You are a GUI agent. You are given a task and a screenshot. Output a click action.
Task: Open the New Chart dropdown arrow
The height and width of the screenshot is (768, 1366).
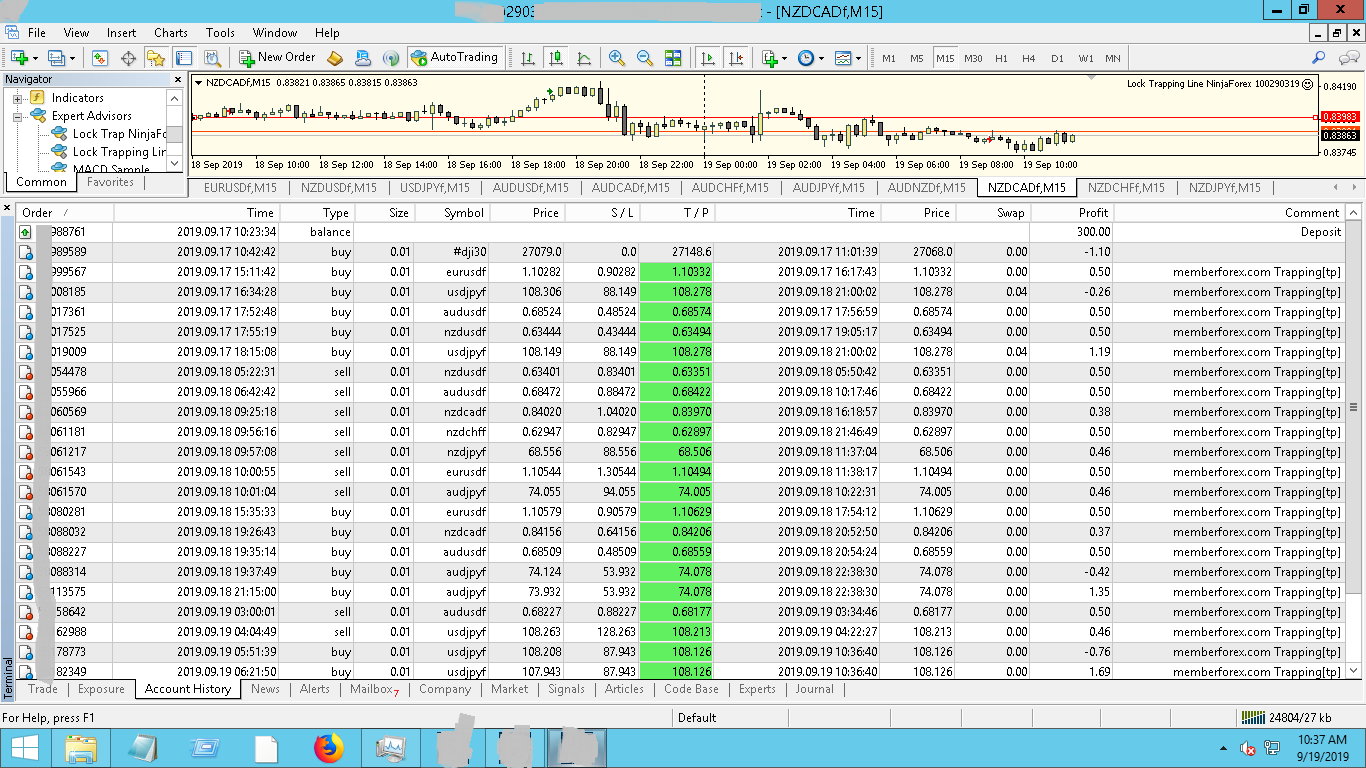tap(35, 58)
